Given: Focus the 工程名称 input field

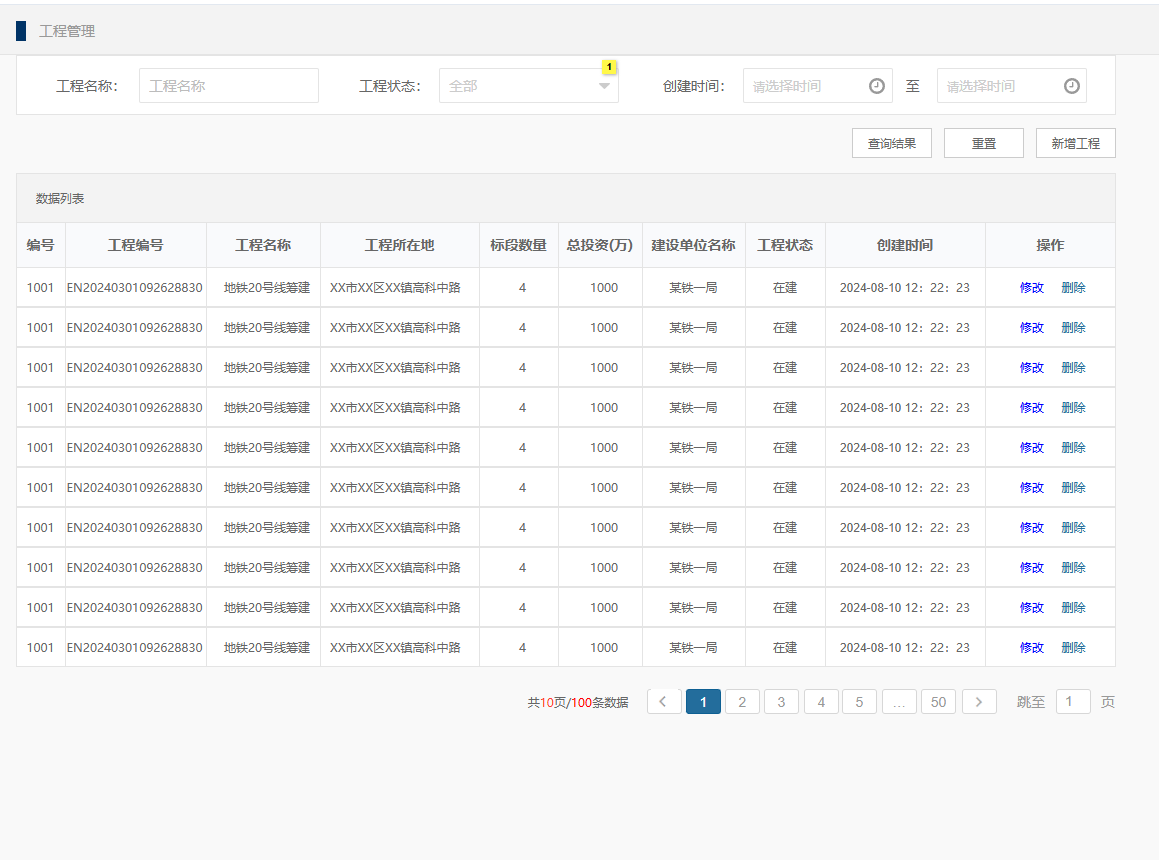Looking at the screenshot, I should pyautogui.click(x=228, y=86).
